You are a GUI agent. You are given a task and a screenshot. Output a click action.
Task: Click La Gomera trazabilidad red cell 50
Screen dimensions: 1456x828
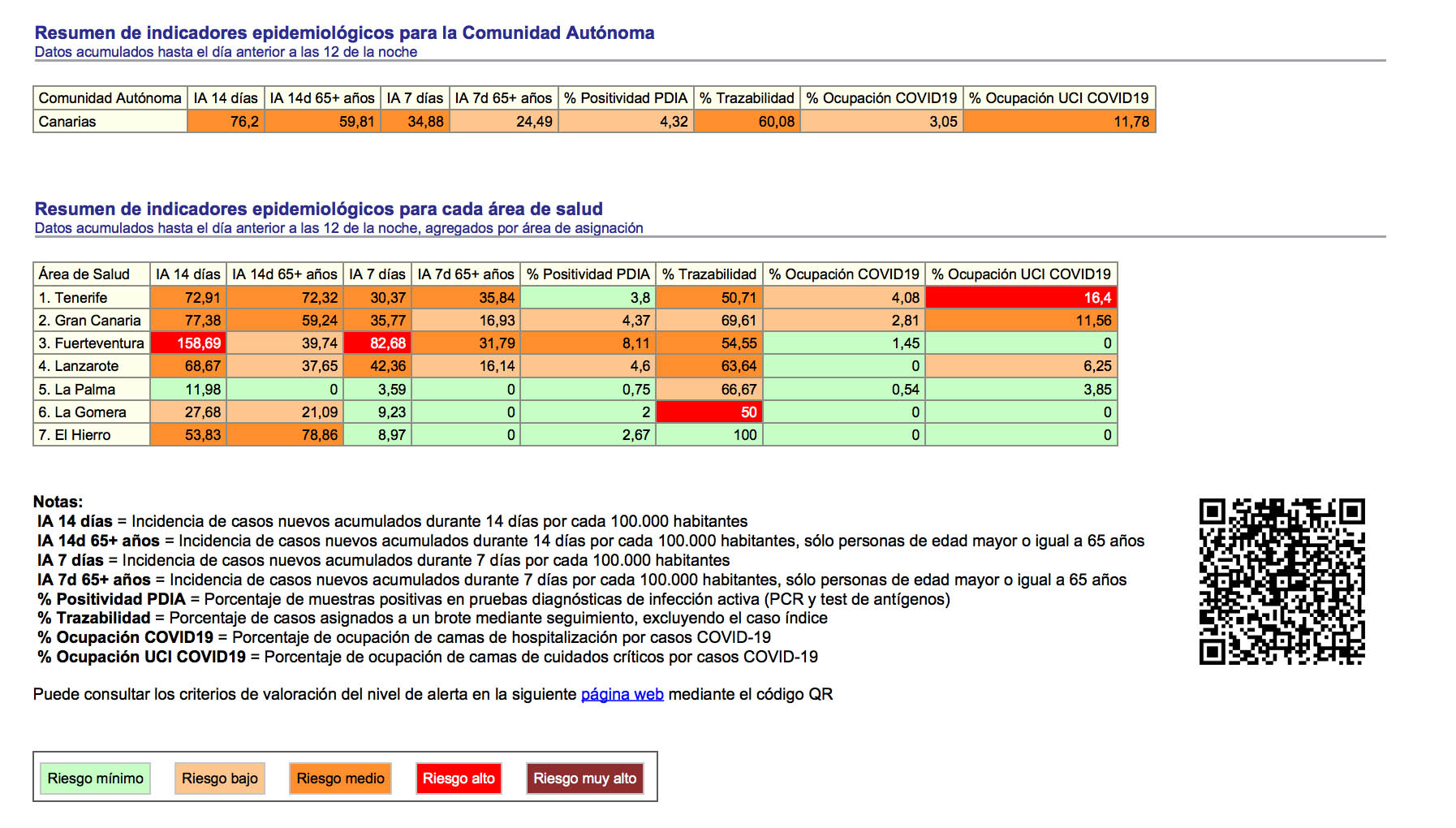(709, 412)
